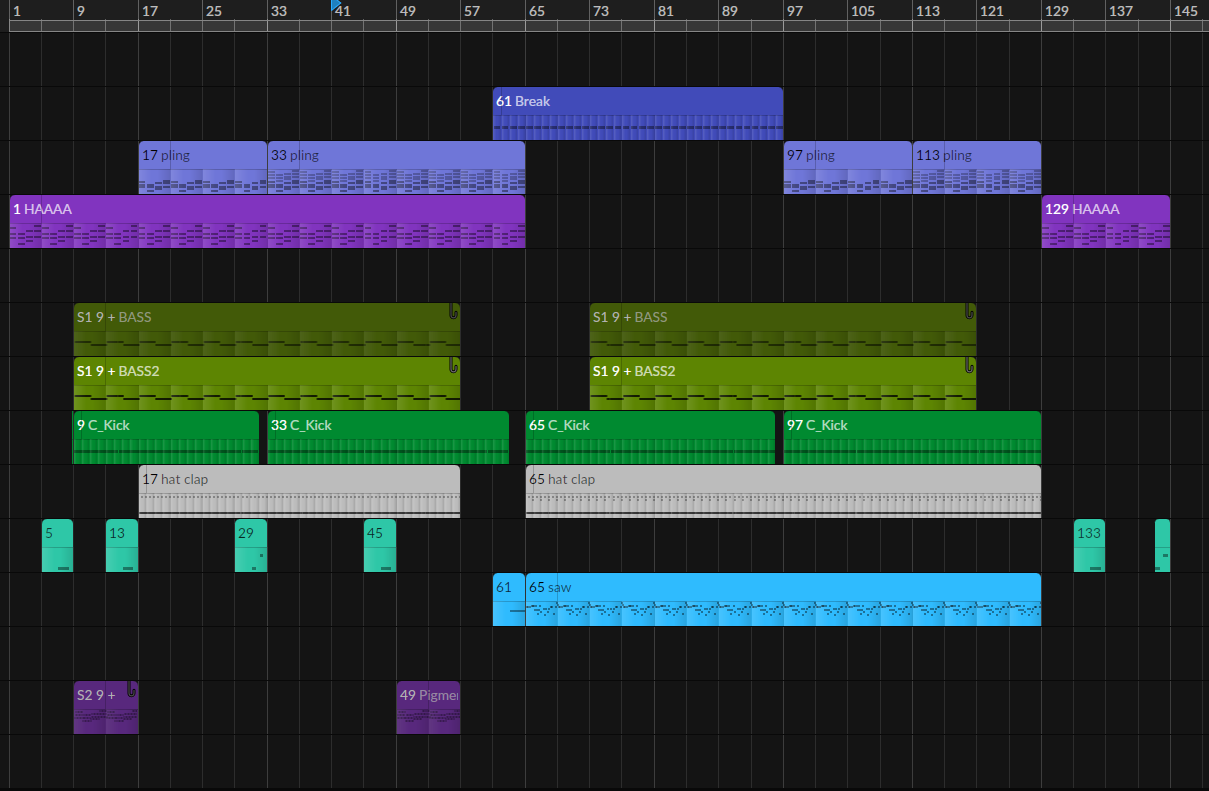This screenshot has width=1209, height=791.
Task: Click bar 33 on the timeline ruler
Action: (x=278, y=11)
